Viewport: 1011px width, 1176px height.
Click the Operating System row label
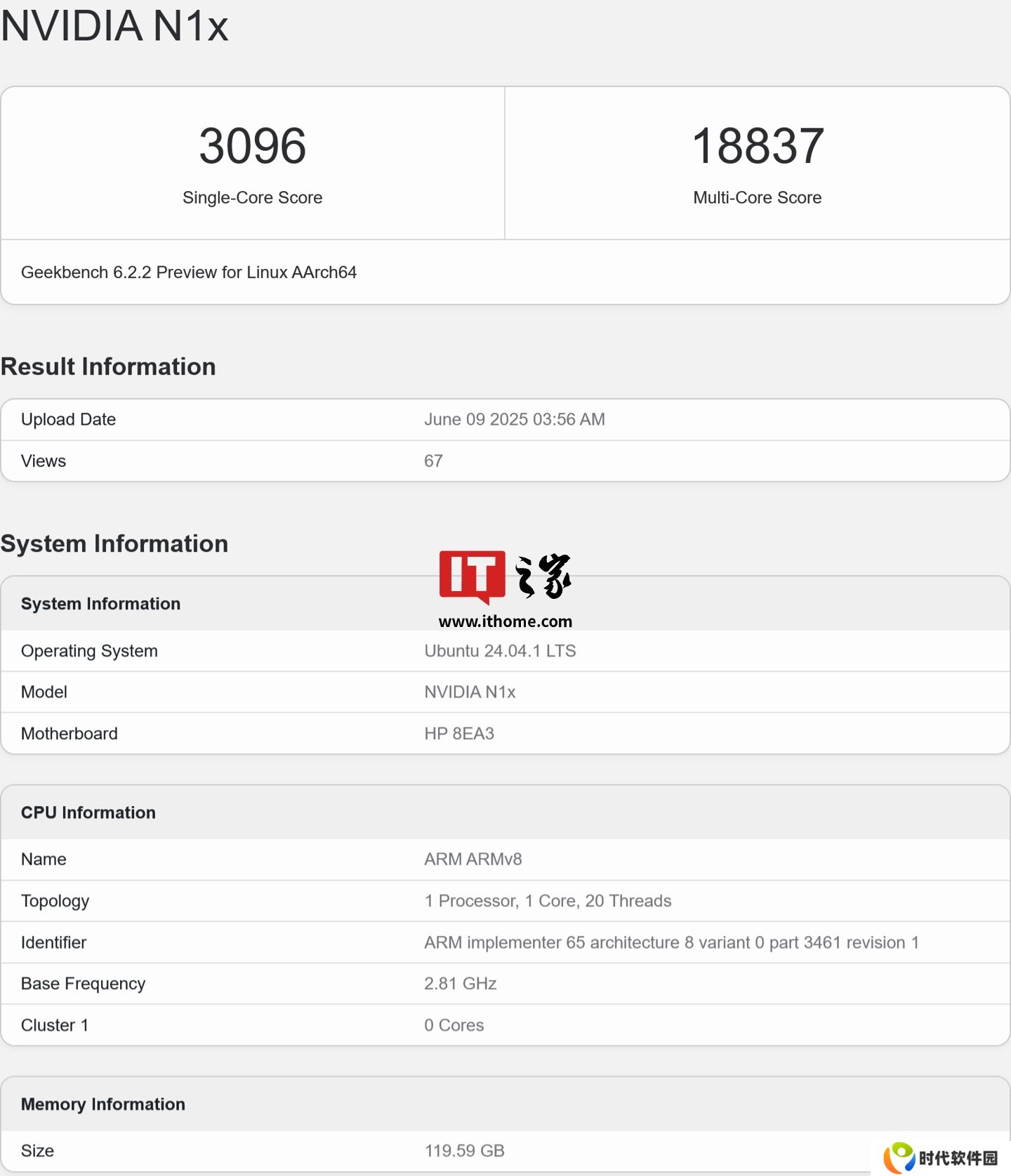coord(89,651)
